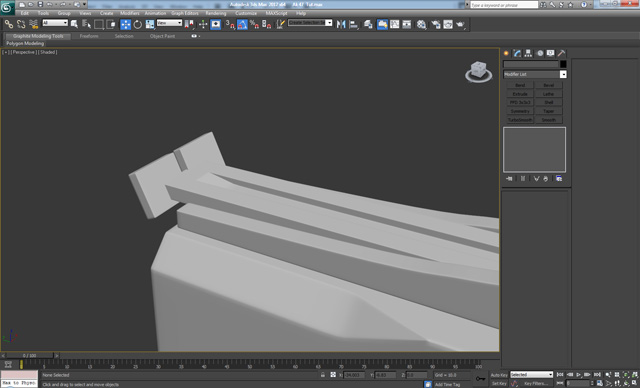Click the Bind to Space Warp icon
The height and width of the screenshot is (388, 640).
click(x=33, y=24)
